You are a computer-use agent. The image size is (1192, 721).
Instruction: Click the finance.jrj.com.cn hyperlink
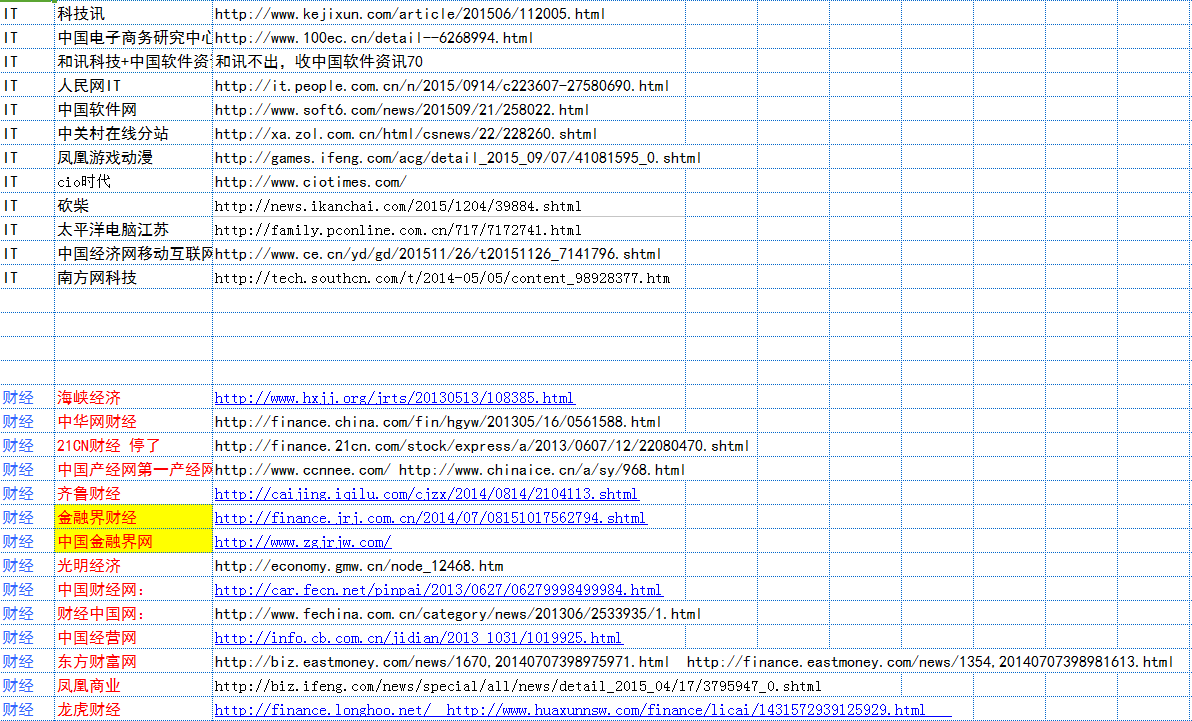click(430, 518)
